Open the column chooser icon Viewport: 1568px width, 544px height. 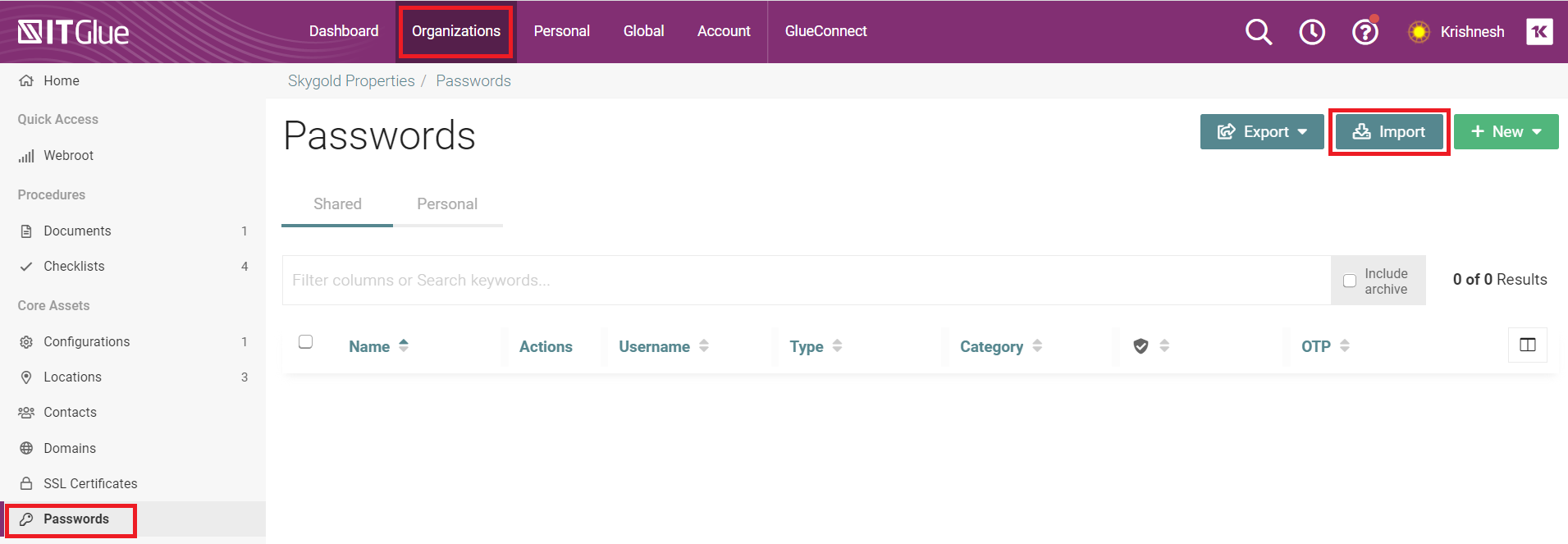(x=1528, y=345)
